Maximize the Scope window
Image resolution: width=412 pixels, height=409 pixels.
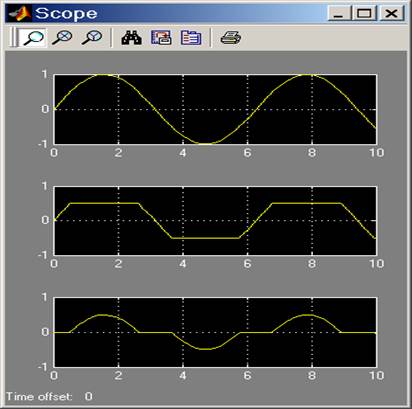coord(364,14)
